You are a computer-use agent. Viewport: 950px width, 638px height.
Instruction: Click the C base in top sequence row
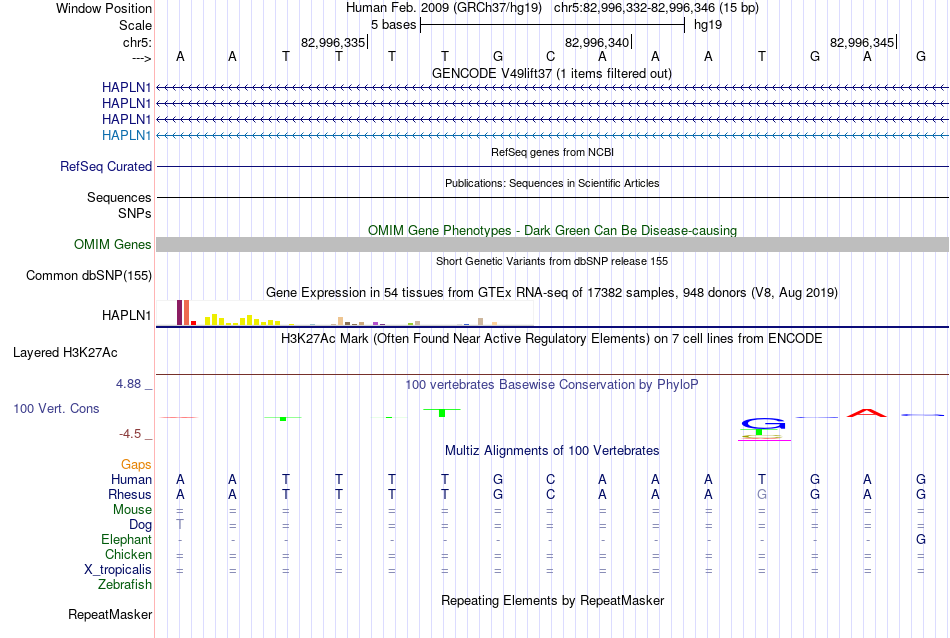click(550, 56)
